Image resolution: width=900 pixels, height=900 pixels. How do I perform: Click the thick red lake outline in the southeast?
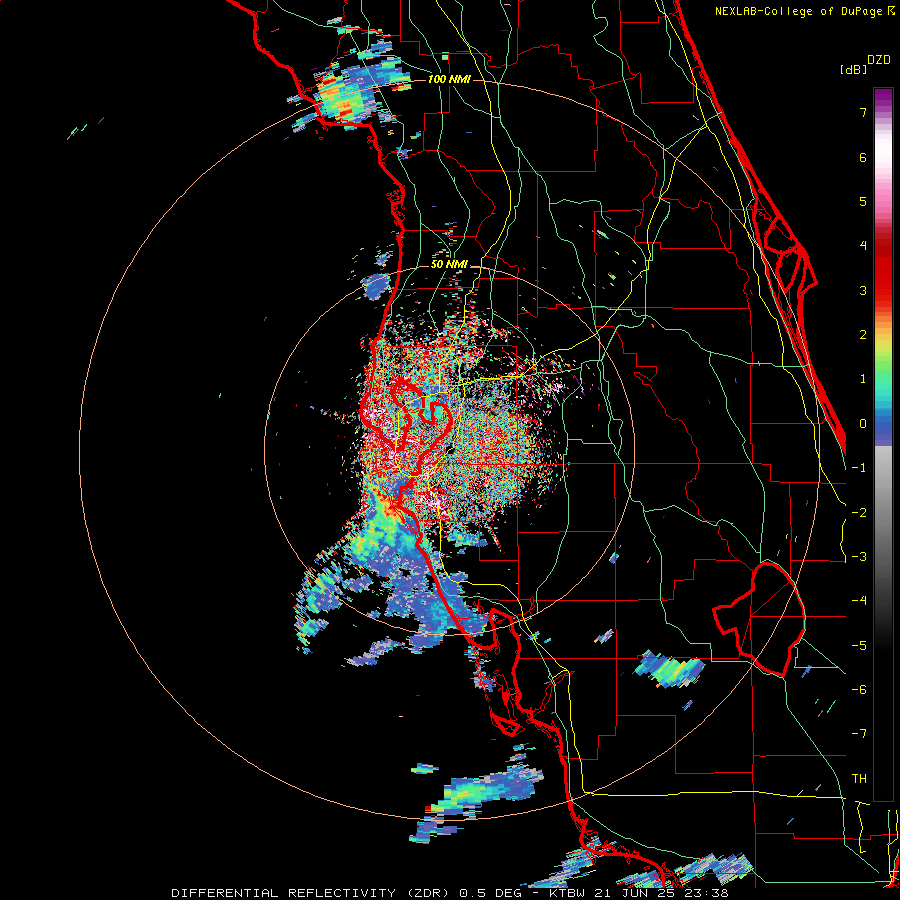point(759,619)
